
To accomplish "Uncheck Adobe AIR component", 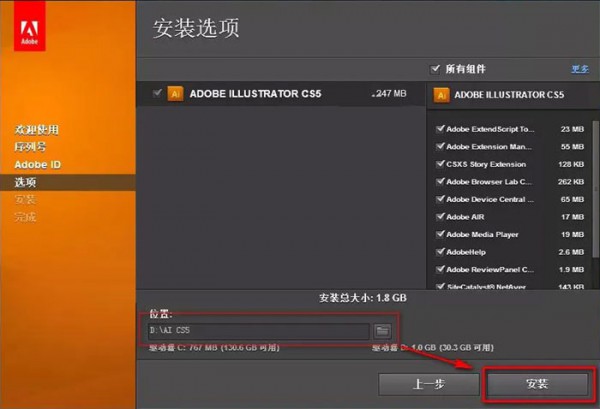I will tap(440, 217).
